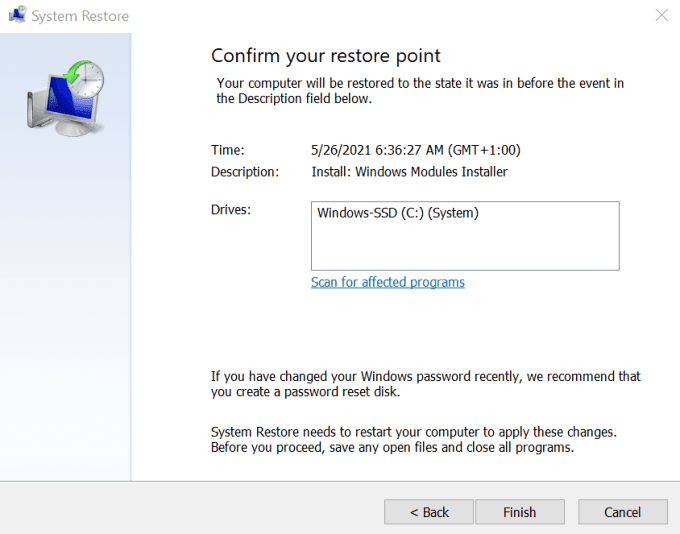This screenshot has width=680, height=534.
Task: Click the password reset disk recommendation text
Action: (x=425, y=384)
